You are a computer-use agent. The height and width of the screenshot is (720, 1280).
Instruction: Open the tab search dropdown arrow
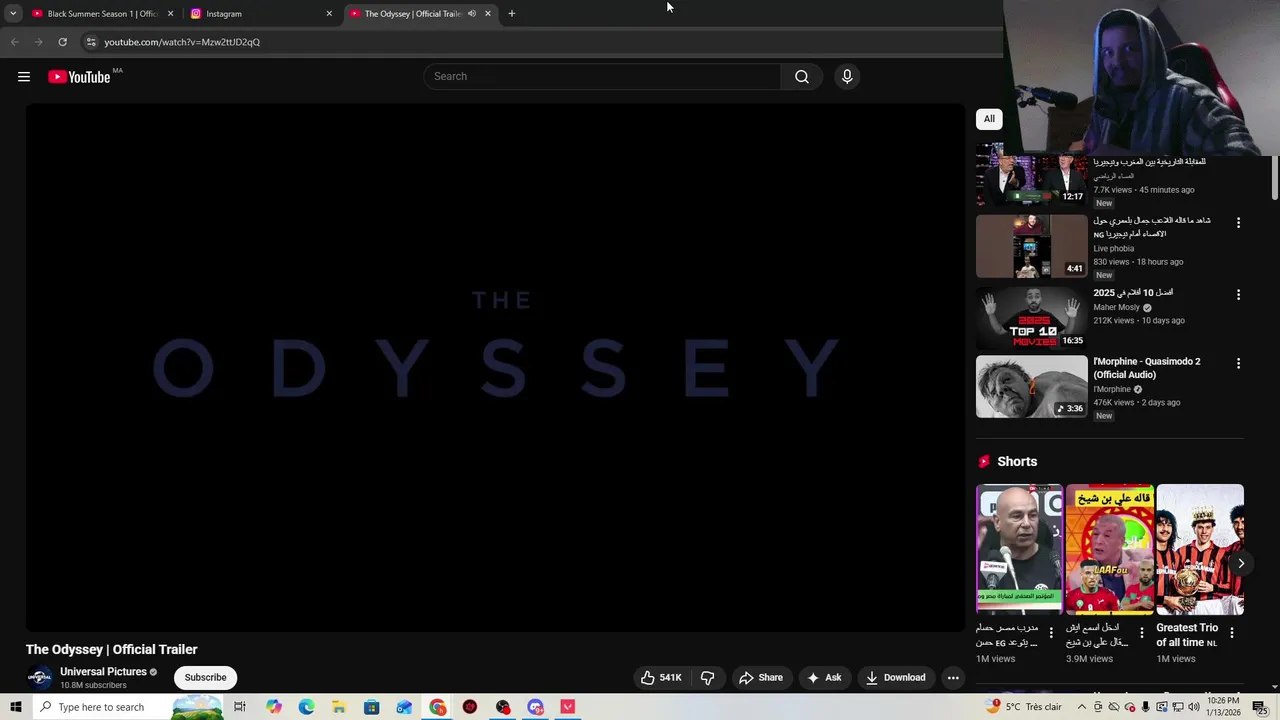[13, 14]
